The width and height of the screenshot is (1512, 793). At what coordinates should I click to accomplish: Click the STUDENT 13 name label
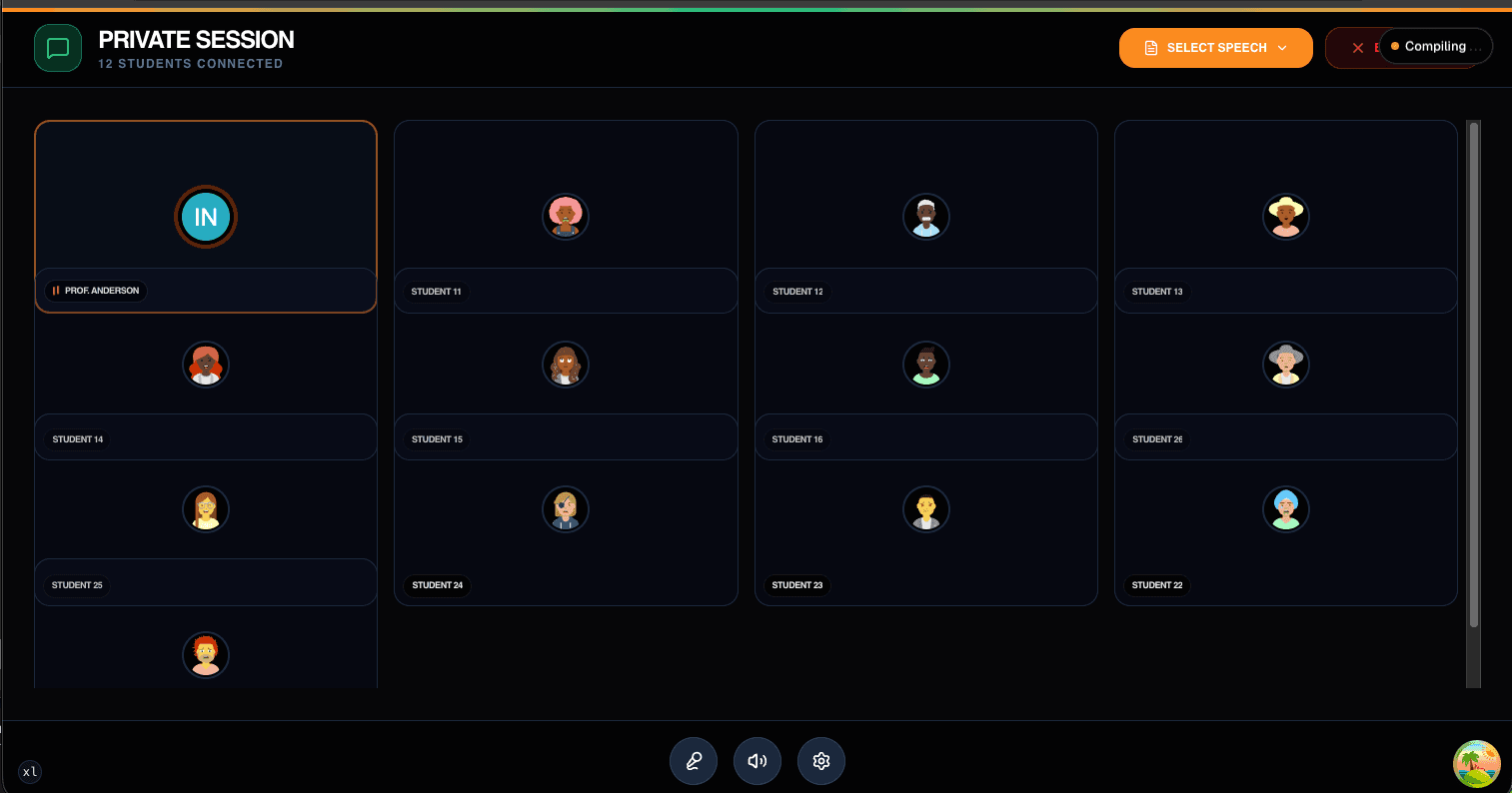1157,292
